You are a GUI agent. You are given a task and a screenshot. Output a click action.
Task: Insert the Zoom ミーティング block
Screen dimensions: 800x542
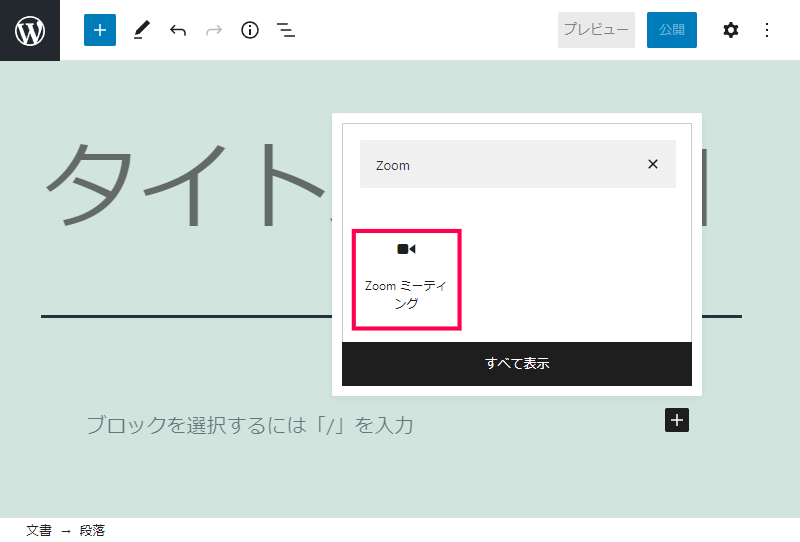(x=407, y=280)
